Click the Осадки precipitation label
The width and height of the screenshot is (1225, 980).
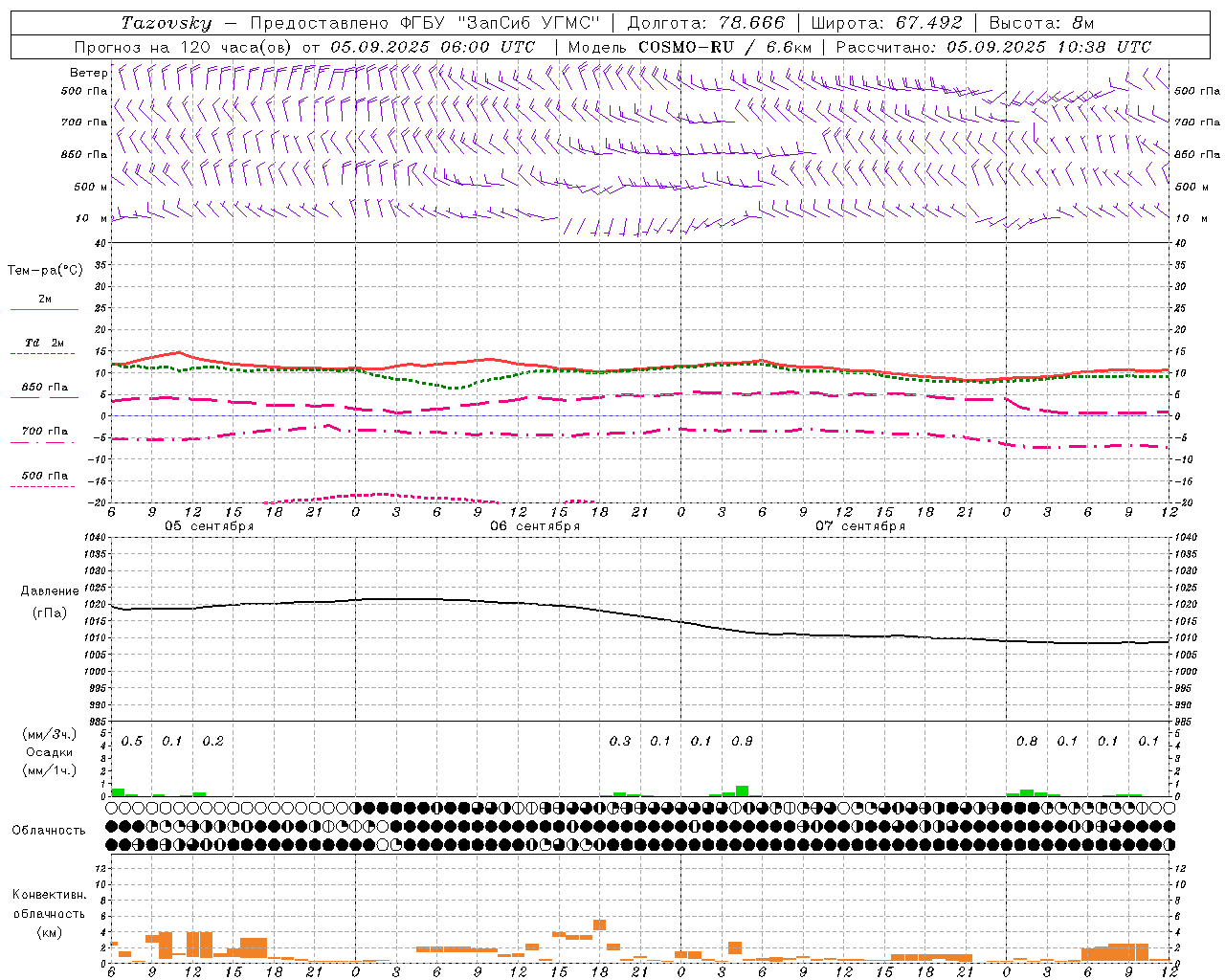pyautogui.click(x=50, y=752)
